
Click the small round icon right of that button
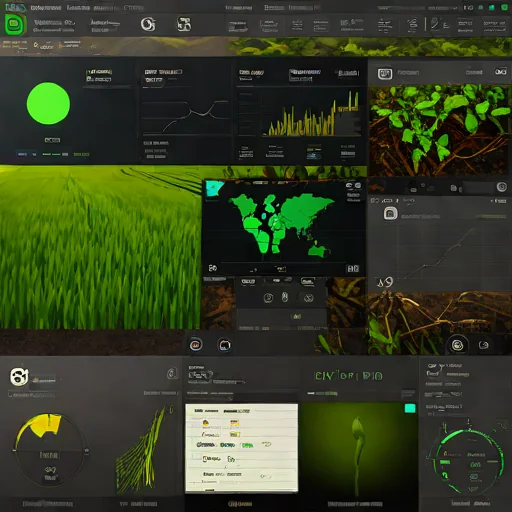(x=484, y=345)
